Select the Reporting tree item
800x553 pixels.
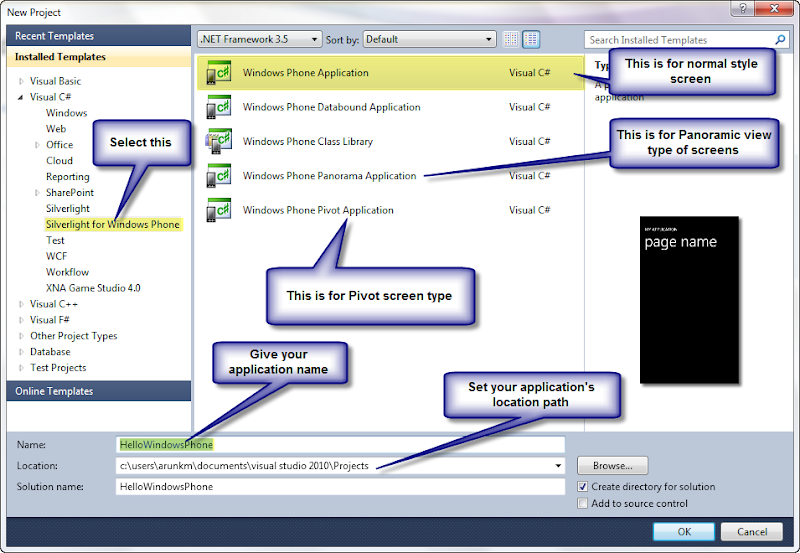[67, 177]
